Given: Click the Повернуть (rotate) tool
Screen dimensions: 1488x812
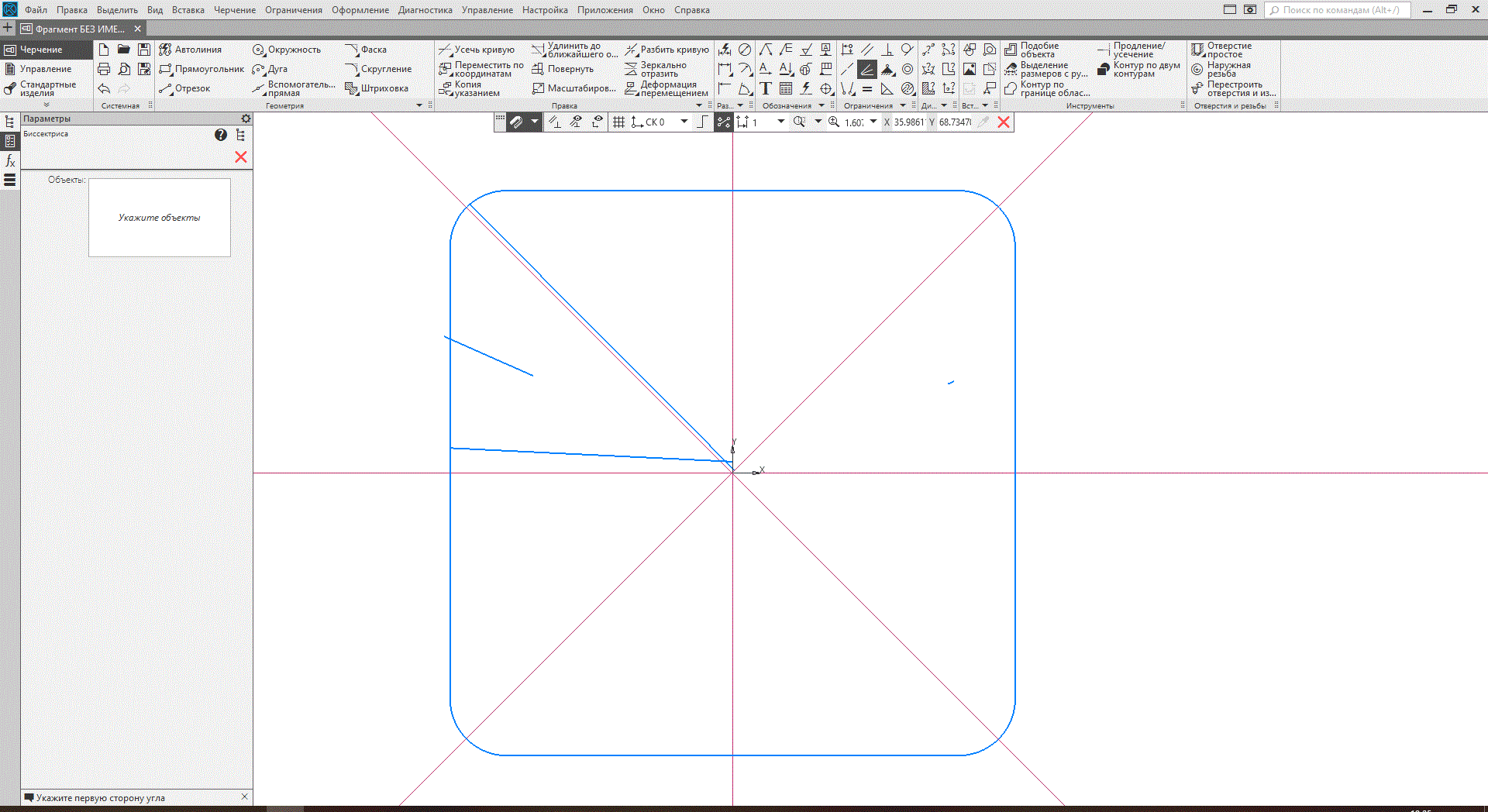Looking at the screenshot, I should coord(563,69).
